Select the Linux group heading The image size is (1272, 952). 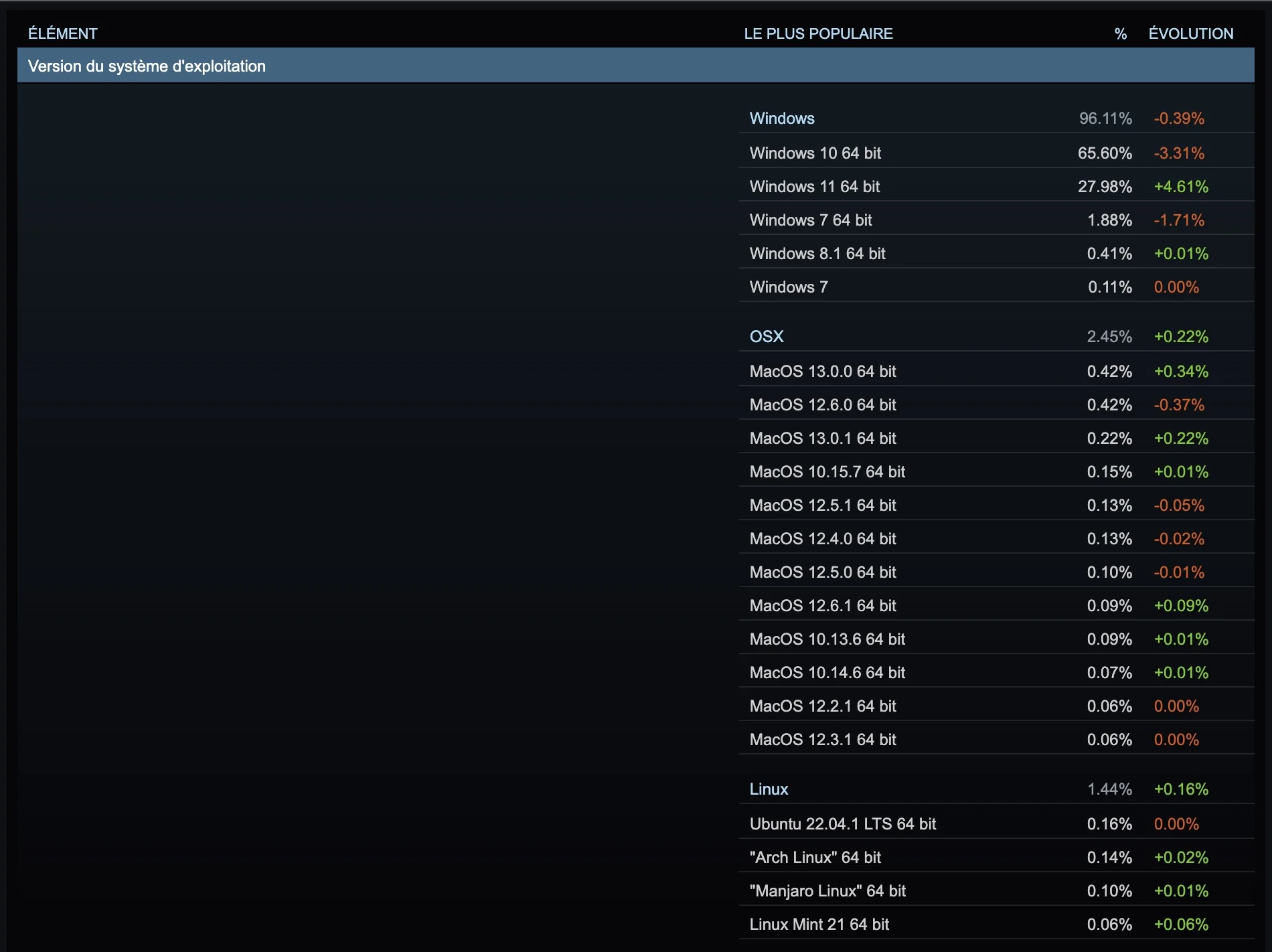tap(769, 789)
